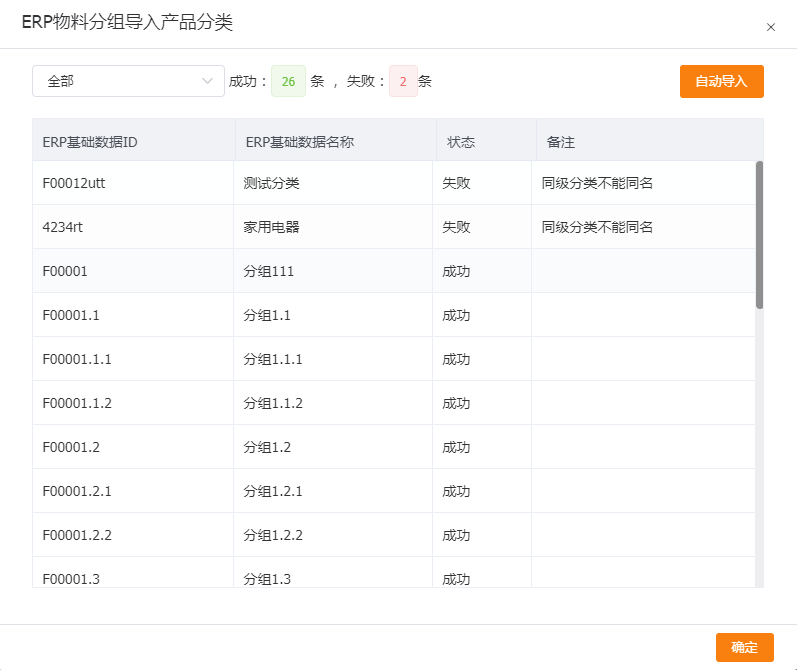Click the green success count 26
Viewport: 797px width, 670px height.
[288, 82]
